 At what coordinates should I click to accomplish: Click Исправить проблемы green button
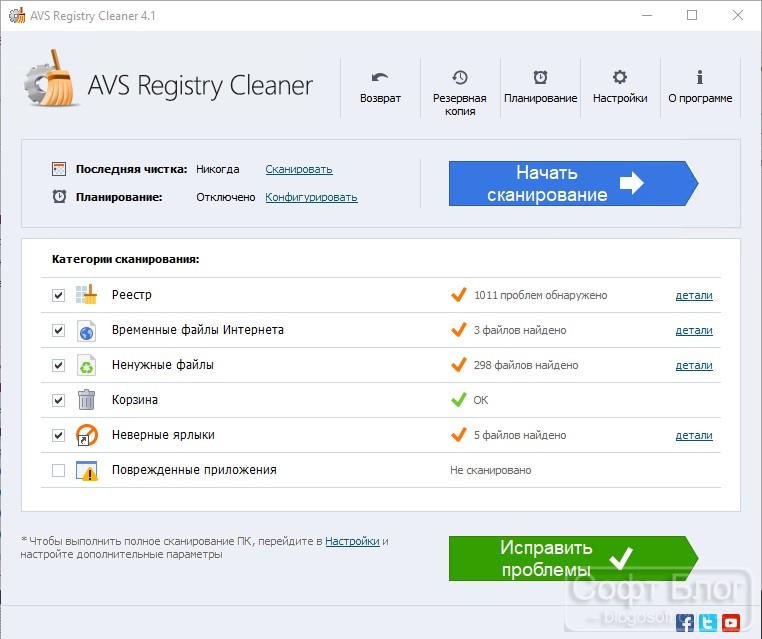pyautogui.click(x=573, y=558)
